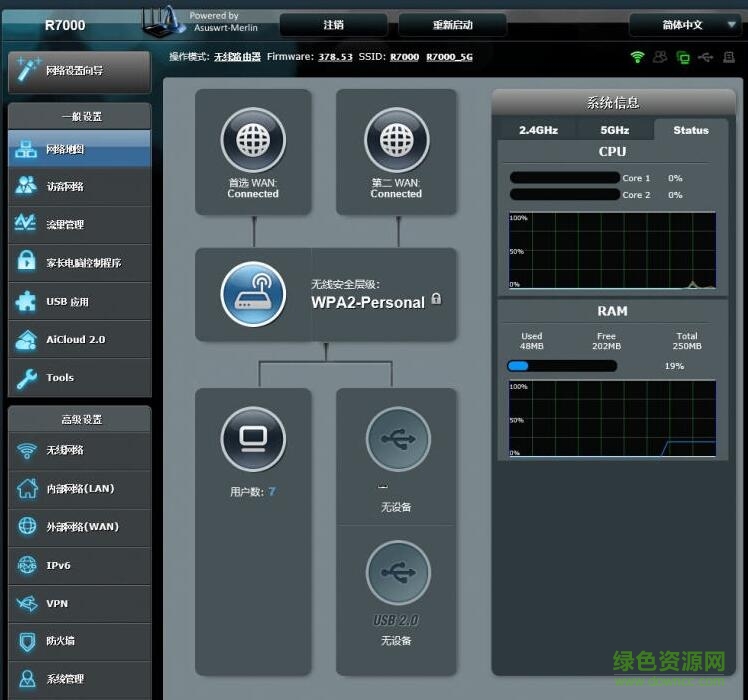Click the primary WAN globe icon
Viewport: 748px width, 700px height.
pos(253,141)
